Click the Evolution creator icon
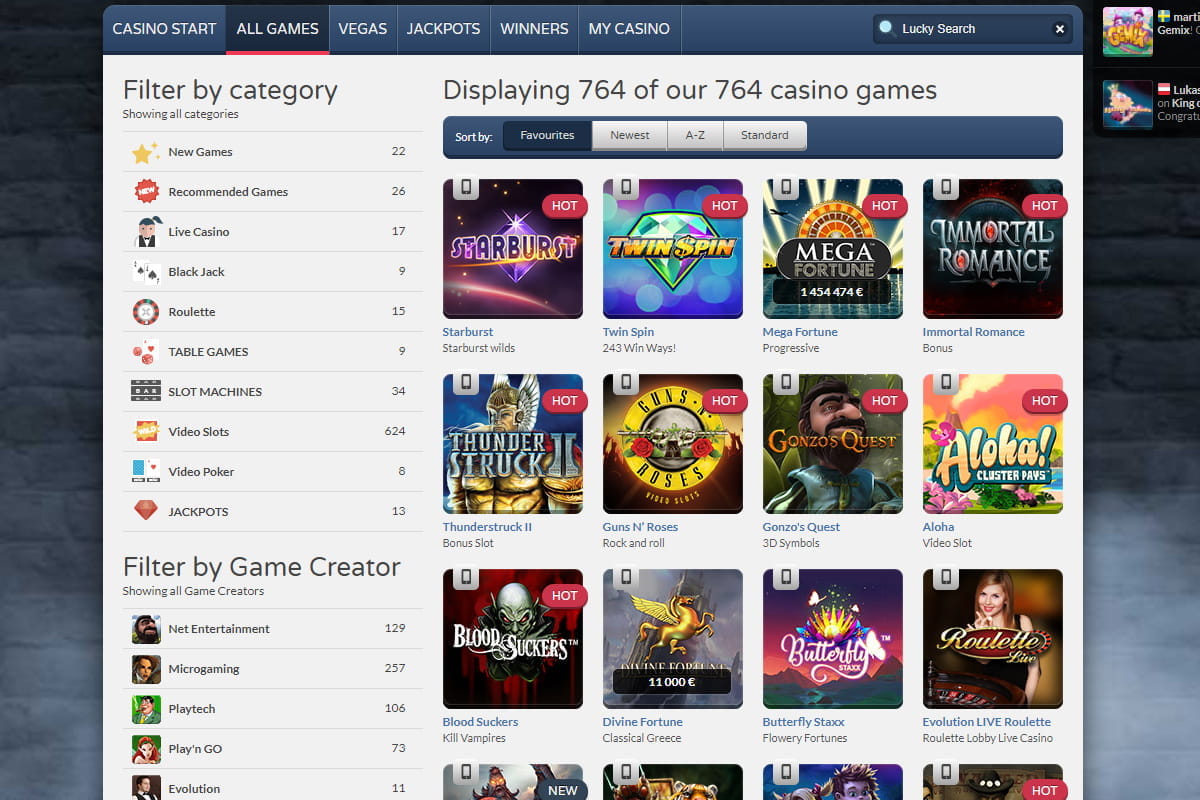This screenshot has width=1200, height=800. point(146,787)
